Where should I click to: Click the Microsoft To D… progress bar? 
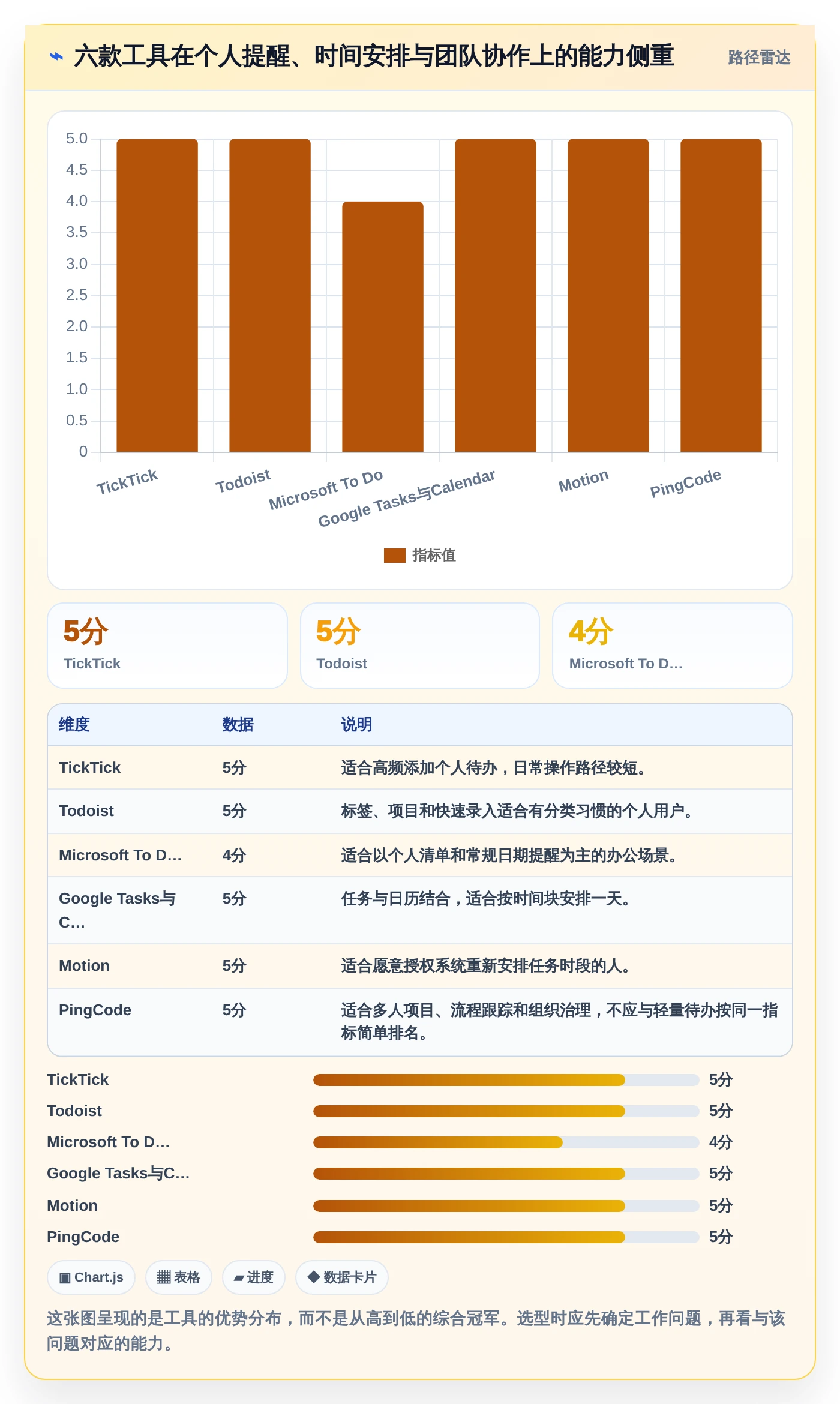506,1142
